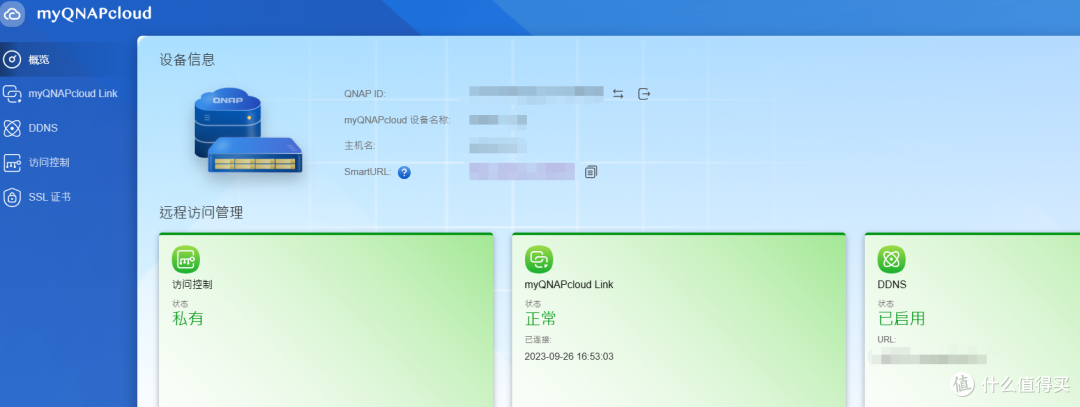
Task: Click the 已连接: label
Action: (x=538, y=340)
